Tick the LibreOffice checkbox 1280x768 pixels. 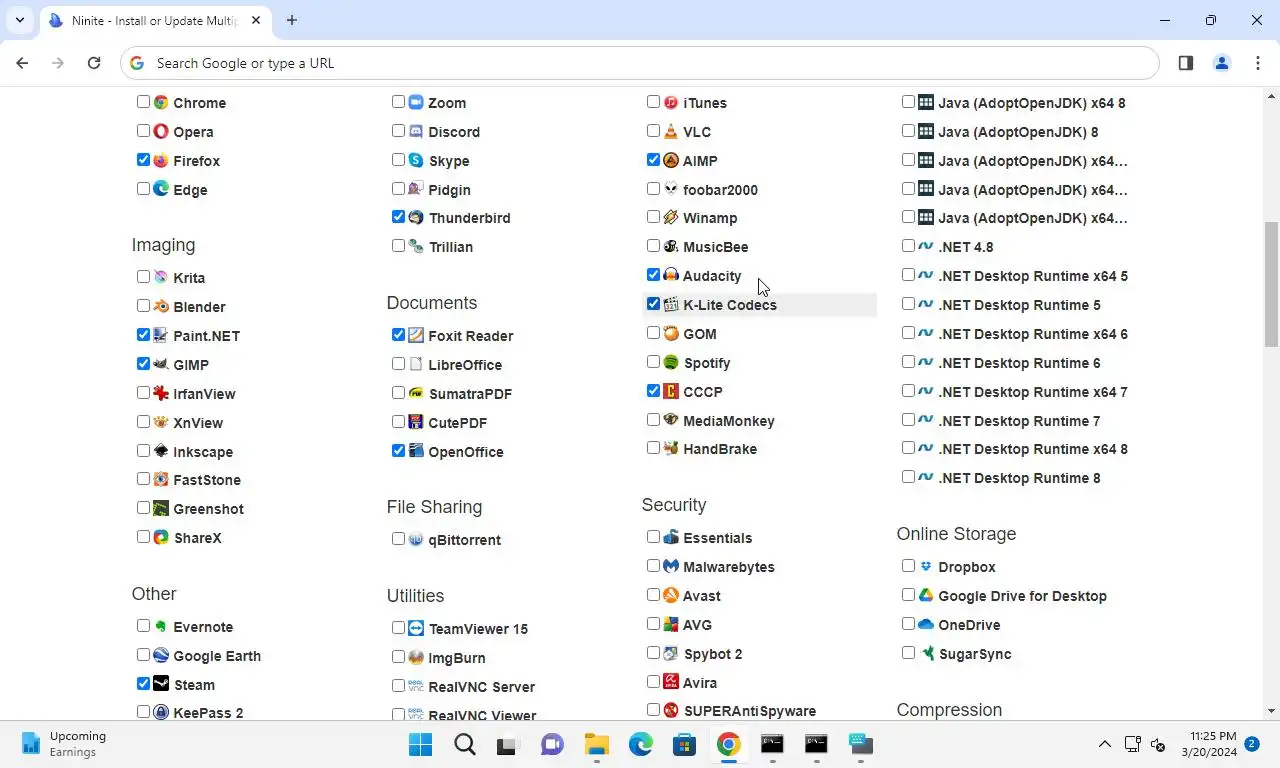tap(398, 364)
